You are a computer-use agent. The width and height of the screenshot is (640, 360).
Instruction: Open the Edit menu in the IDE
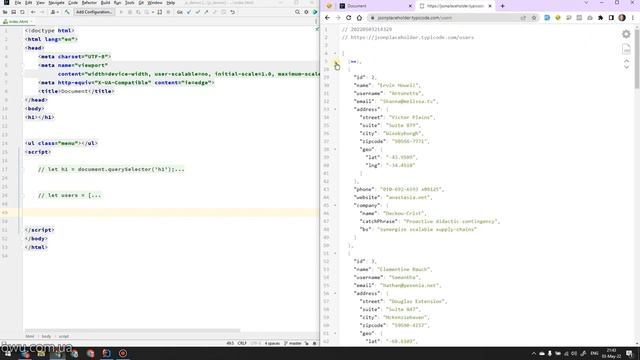pyautogui.click(x=29, y=3)
